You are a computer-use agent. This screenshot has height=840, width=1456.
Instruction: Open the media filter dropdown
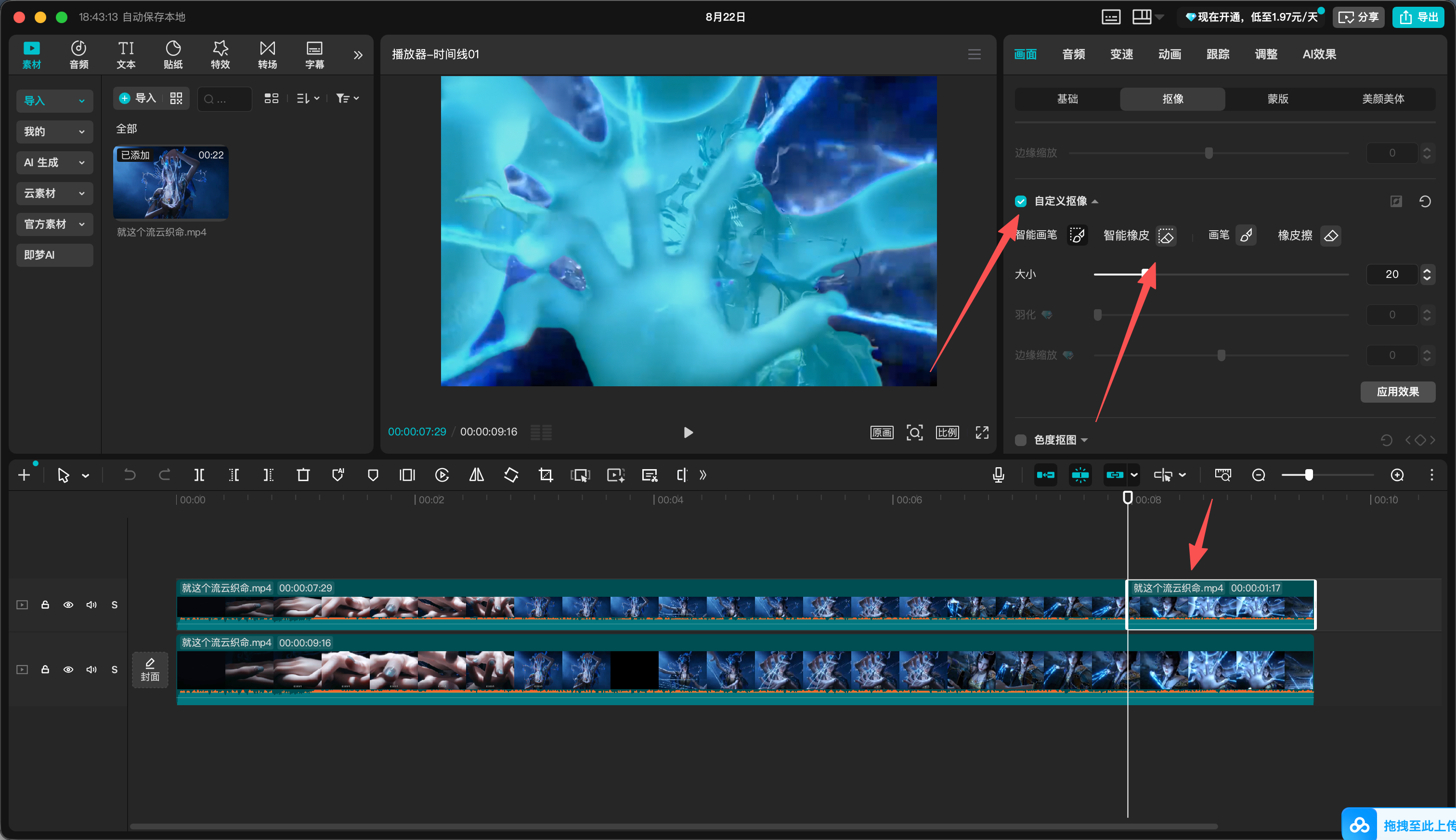coord(347,99)
